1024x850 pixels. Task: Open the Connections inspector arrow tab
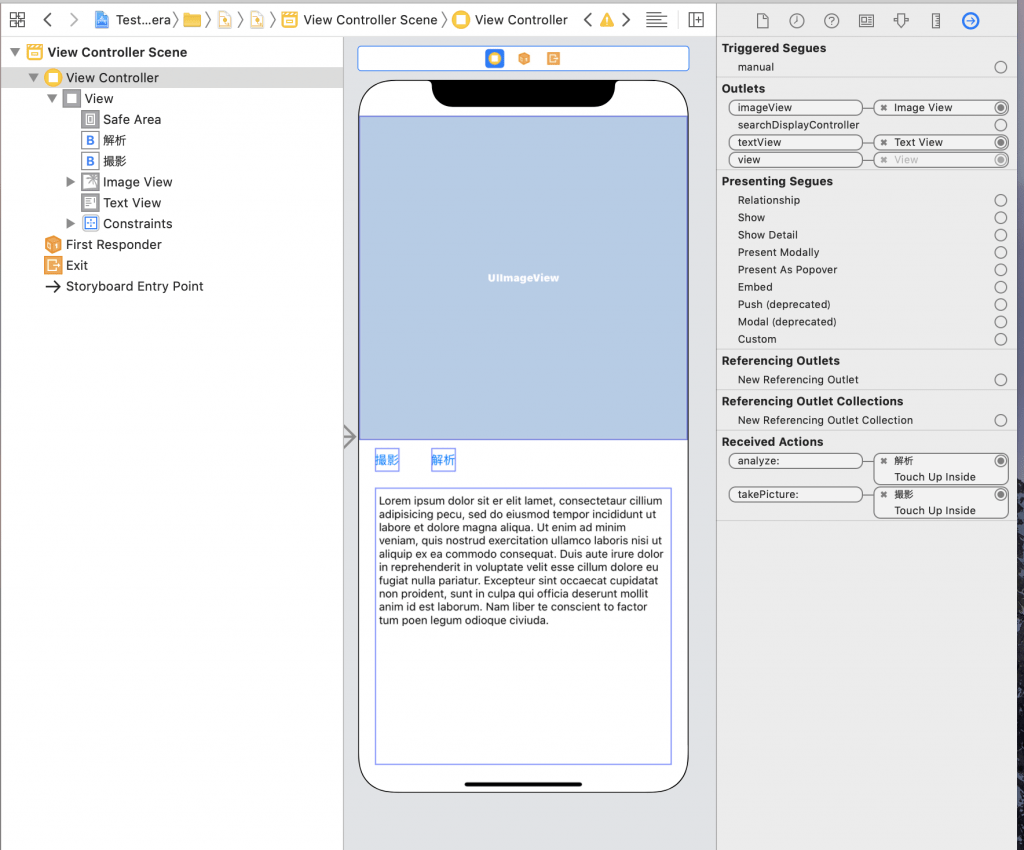[970, 21]
